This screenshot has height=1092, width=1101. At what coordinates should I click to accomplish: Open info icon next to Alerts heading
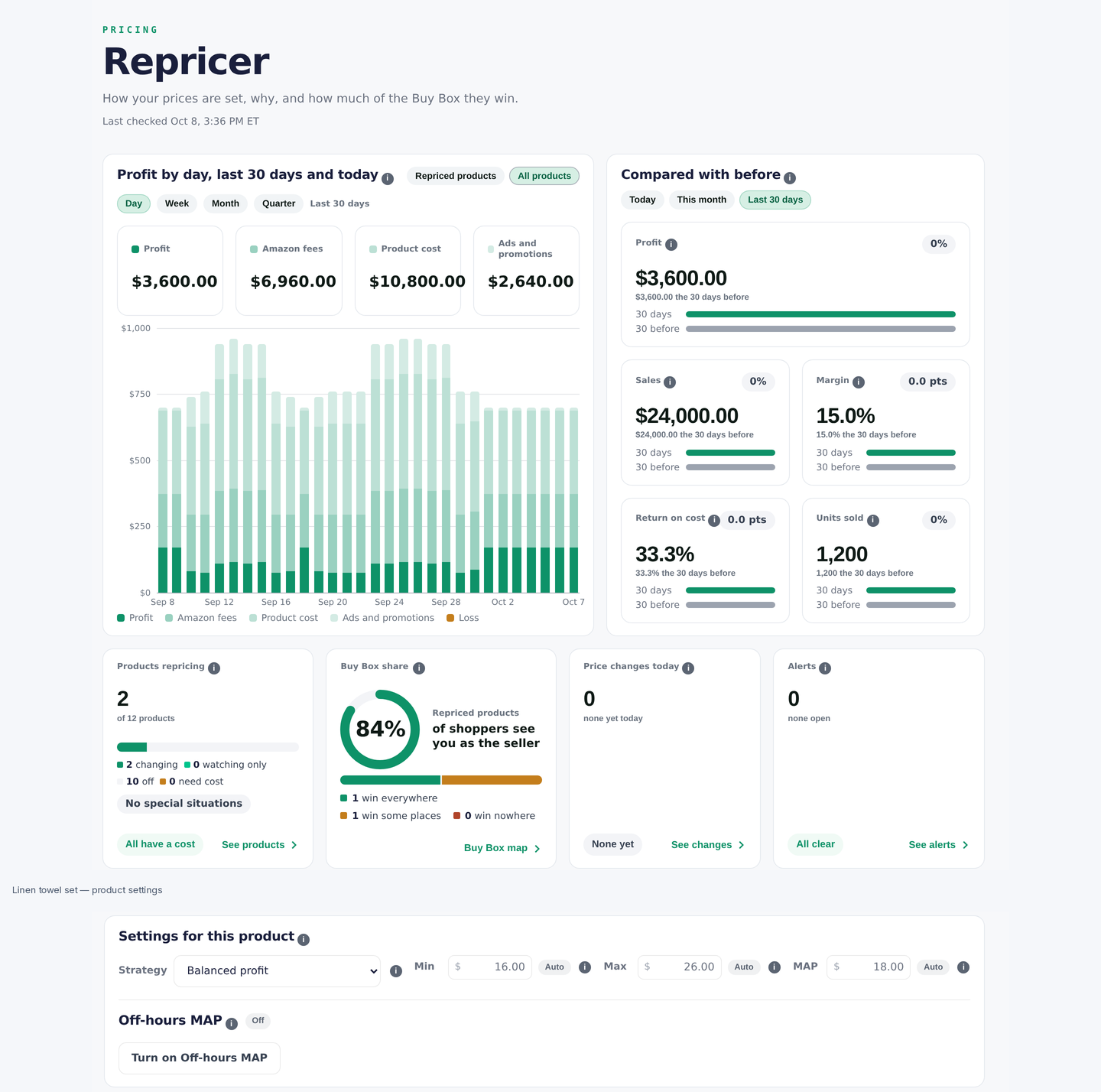coord(825,668)
